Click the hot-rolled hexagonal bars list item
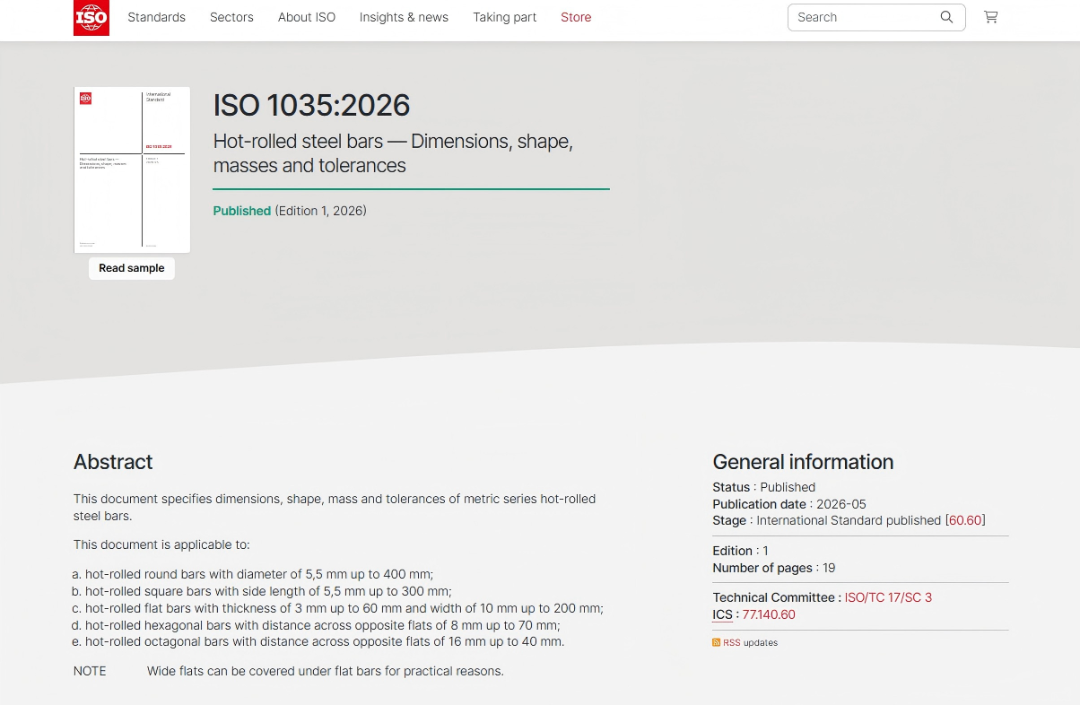This screenshot has height=705, width=1080. click(316, 626)
